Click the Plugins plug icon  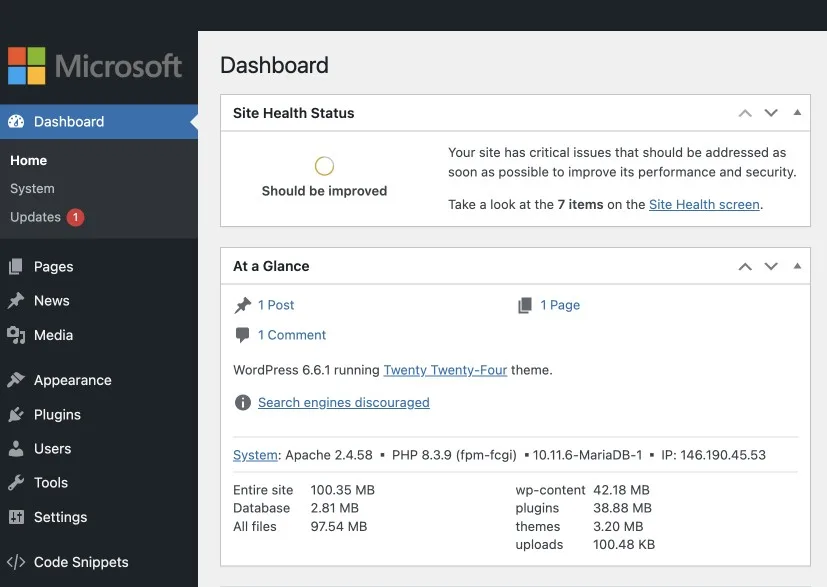pyautogui.click(x=16, y=415)
